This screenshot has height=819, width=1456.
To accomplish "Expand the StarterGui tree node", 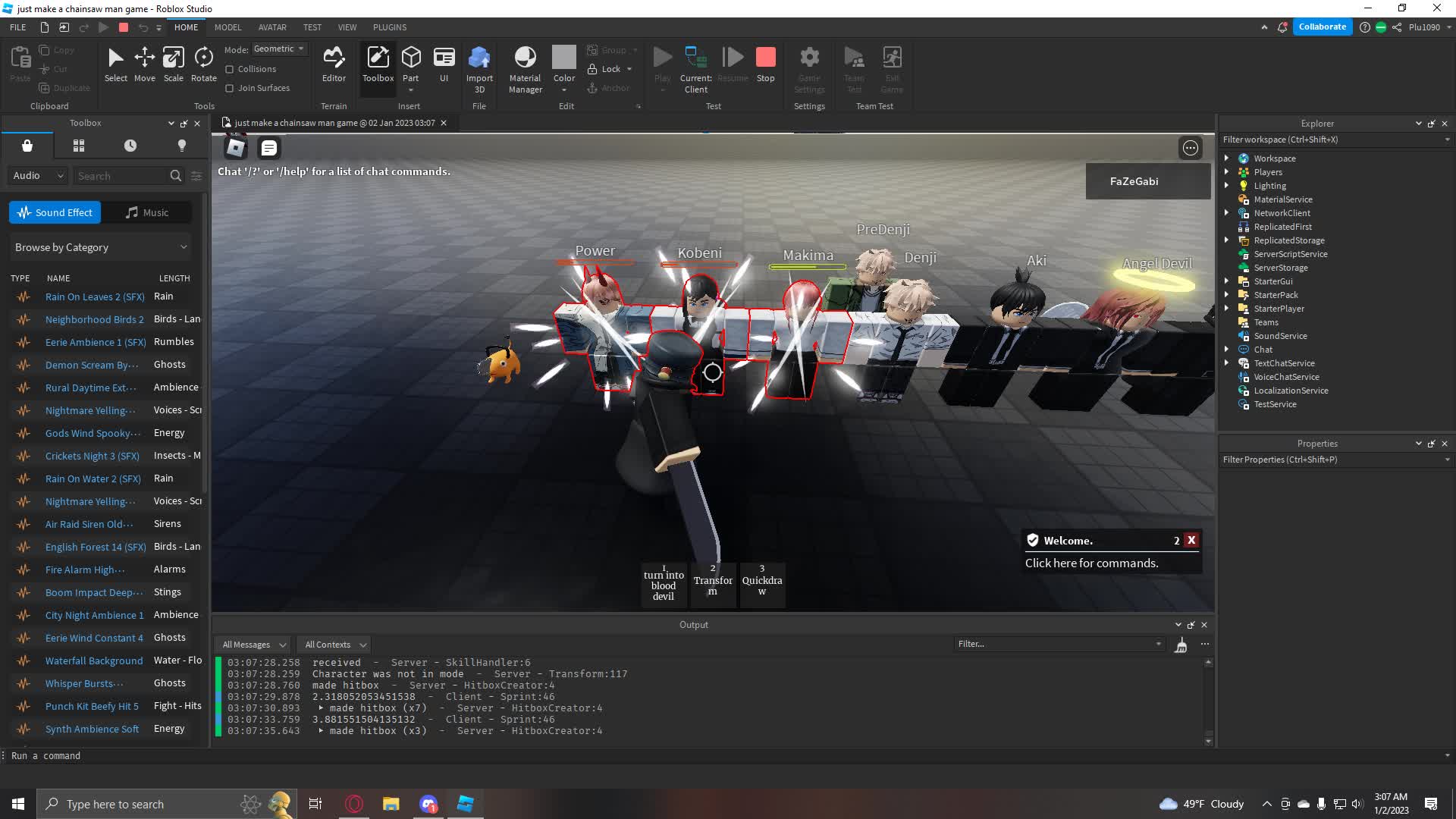I will pyautogui.click(x=1226, y=281).
